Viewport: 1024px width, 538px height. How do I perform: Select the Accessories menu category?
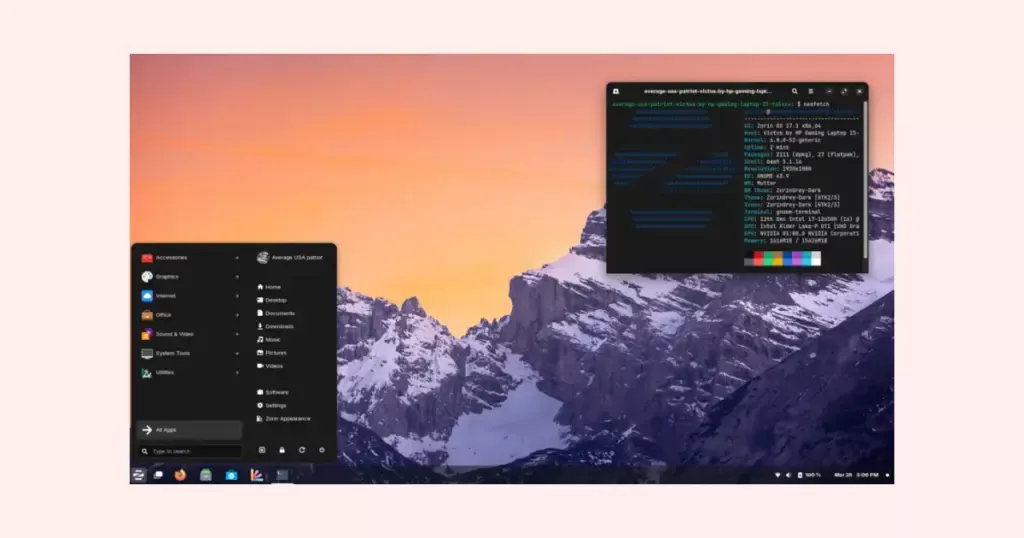[189, 258]
